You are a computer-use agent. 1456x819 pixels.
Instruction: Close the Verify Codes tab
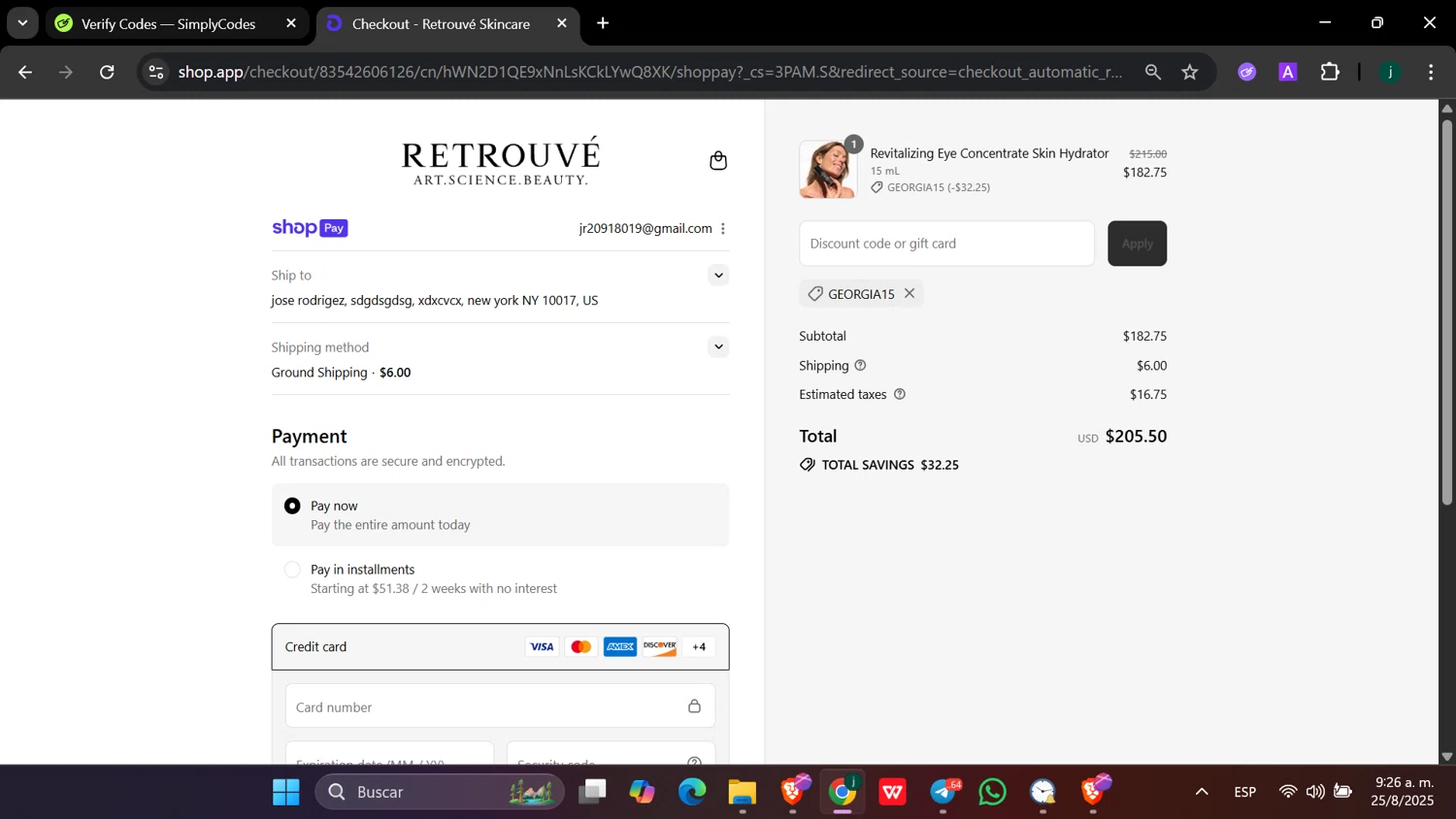[x=291, y=23]
